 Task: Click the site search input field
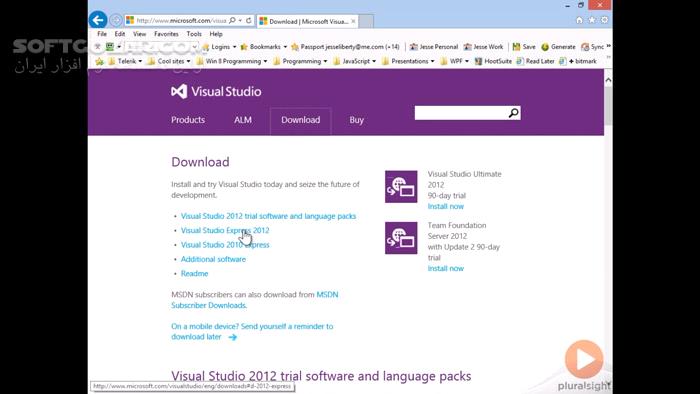tap(461, 113)
